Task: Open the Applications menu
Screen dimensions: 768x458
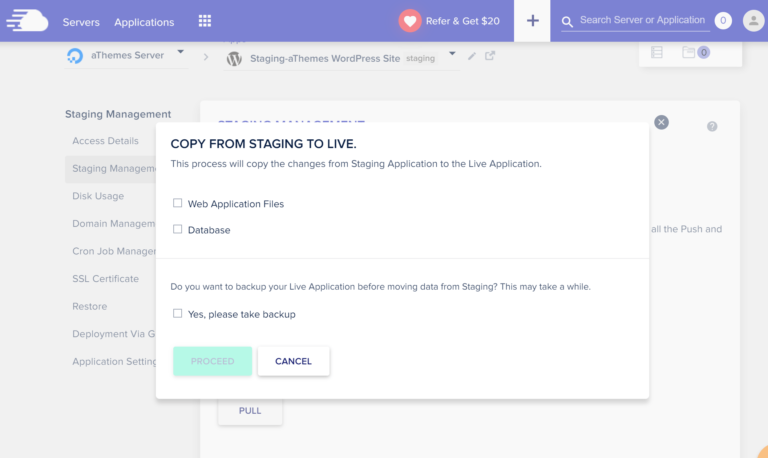Action: pyautogui.click(x=144, y=22)
